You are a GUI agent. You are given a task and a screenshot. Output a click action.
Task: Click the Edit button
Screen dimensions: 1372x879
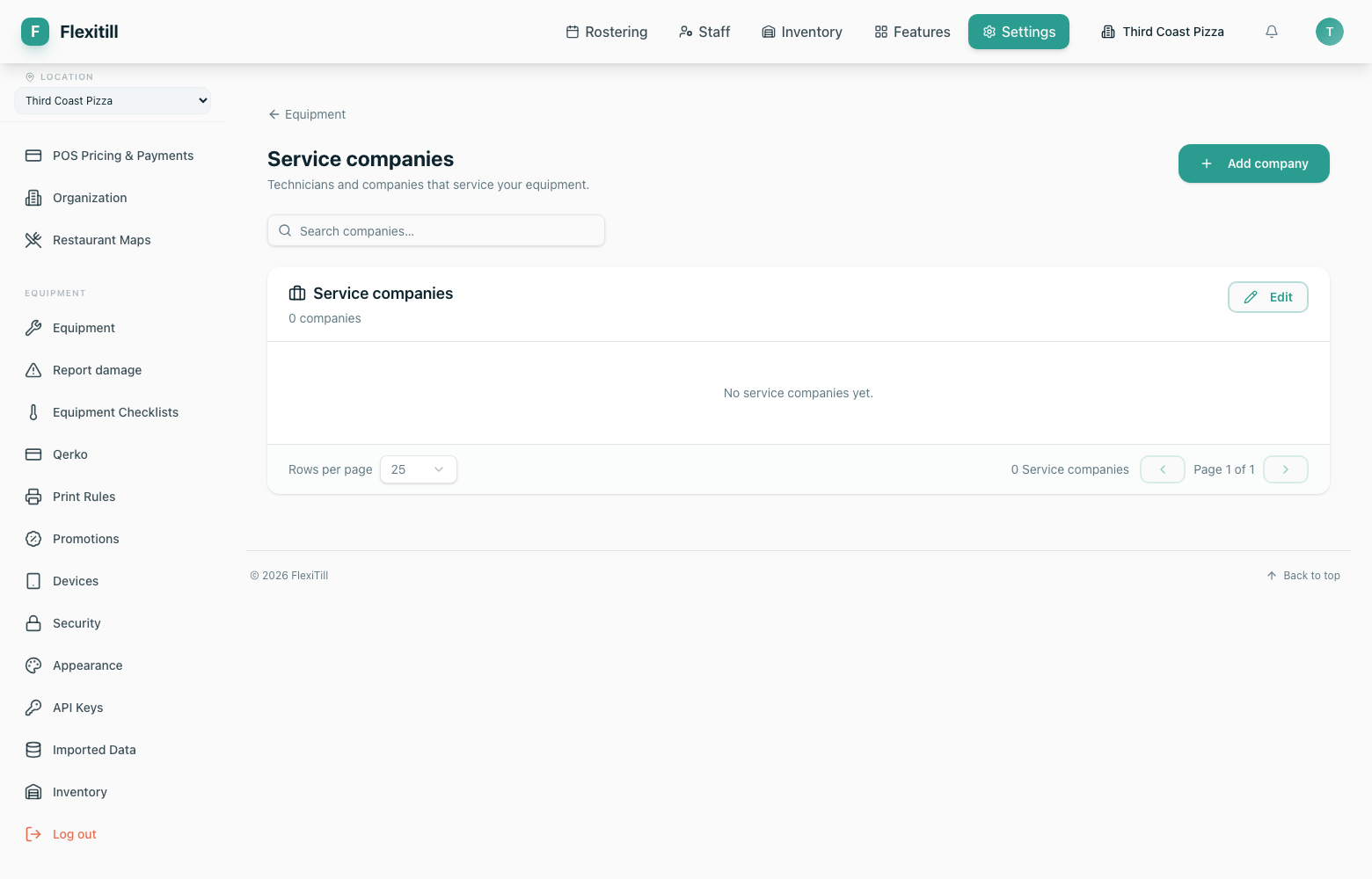coord(1268,297)
